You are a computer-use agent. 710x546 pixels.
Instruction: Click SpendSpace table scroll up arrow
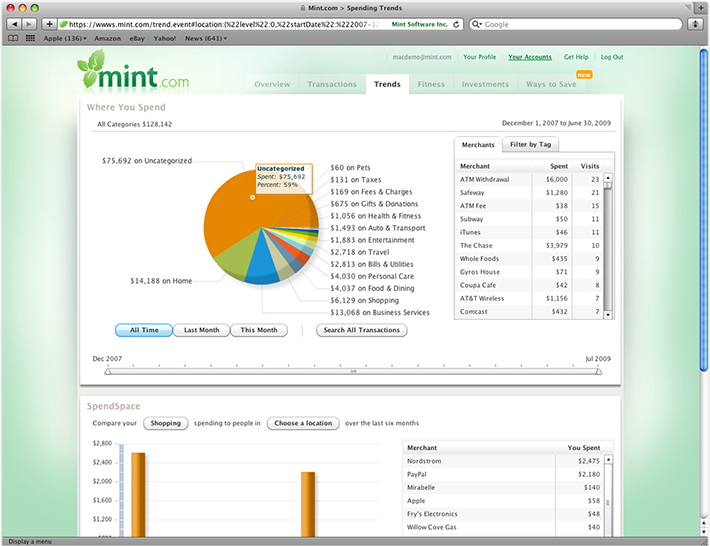[x=609, y=460]
